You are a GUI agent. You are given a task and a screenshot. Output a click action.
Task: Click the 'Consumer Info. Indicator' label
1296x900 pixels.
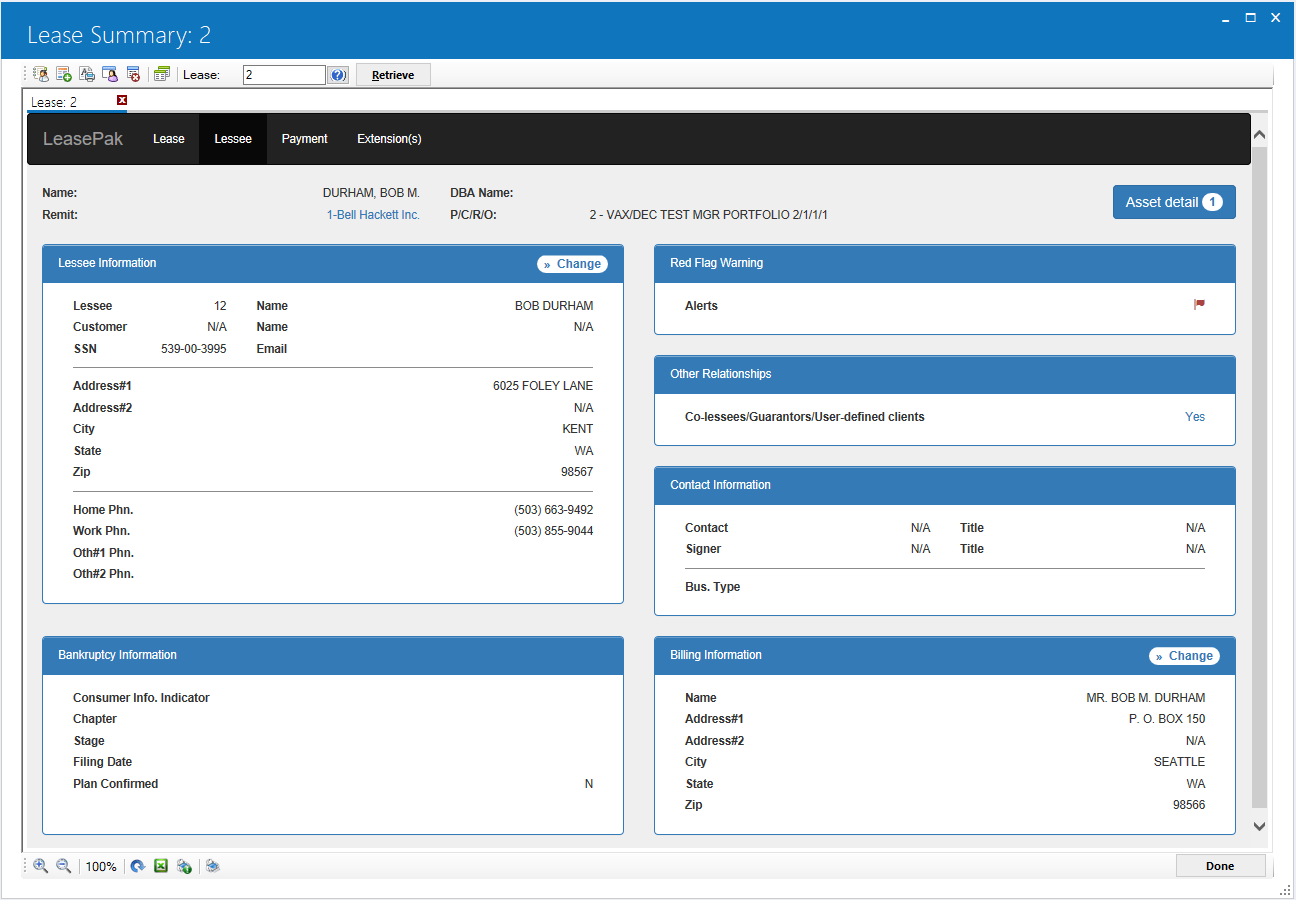(141, 698)
